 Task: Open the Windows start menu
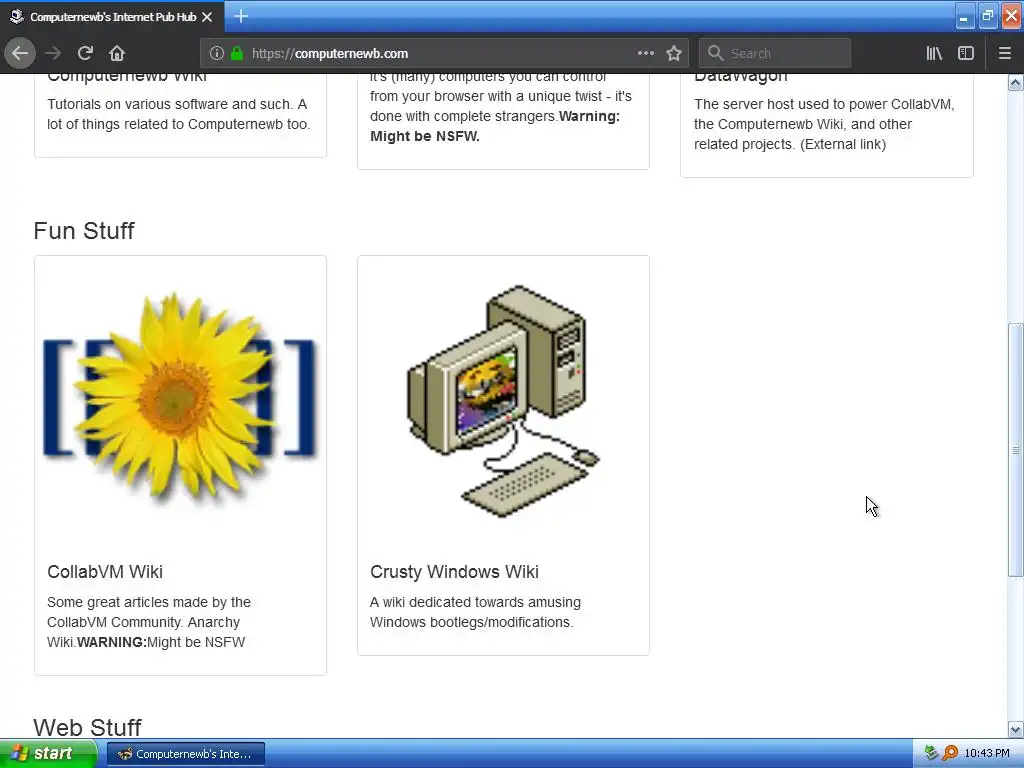tap(48, 754)
